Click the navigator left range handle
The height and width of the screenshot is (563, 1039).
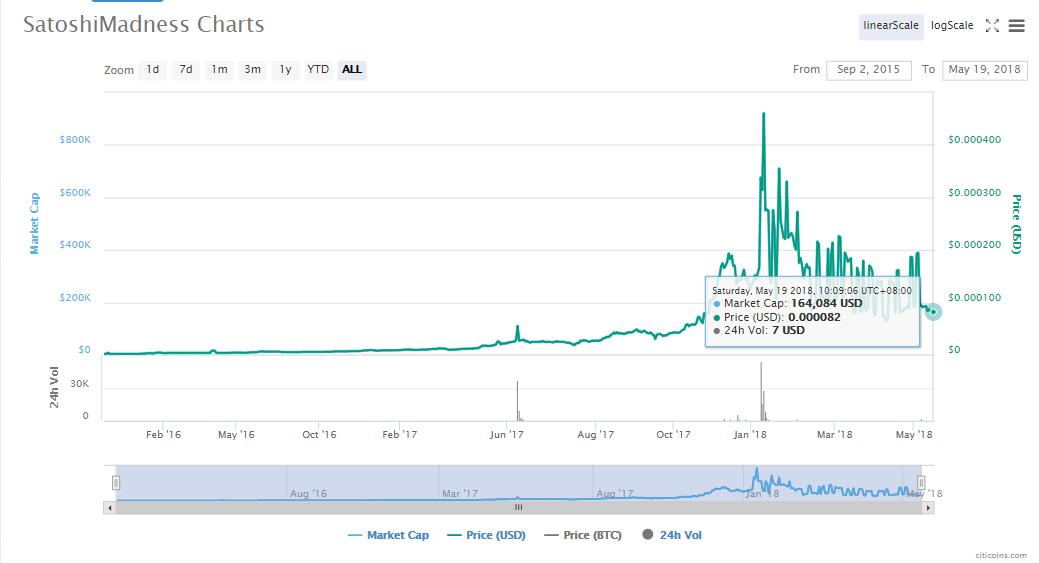point(116,483)
